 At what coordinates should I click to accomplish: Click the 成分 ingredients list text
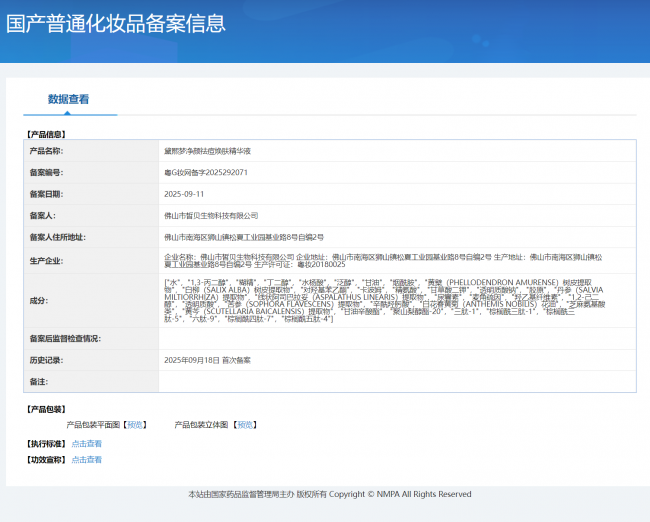[x=385, y=301]
